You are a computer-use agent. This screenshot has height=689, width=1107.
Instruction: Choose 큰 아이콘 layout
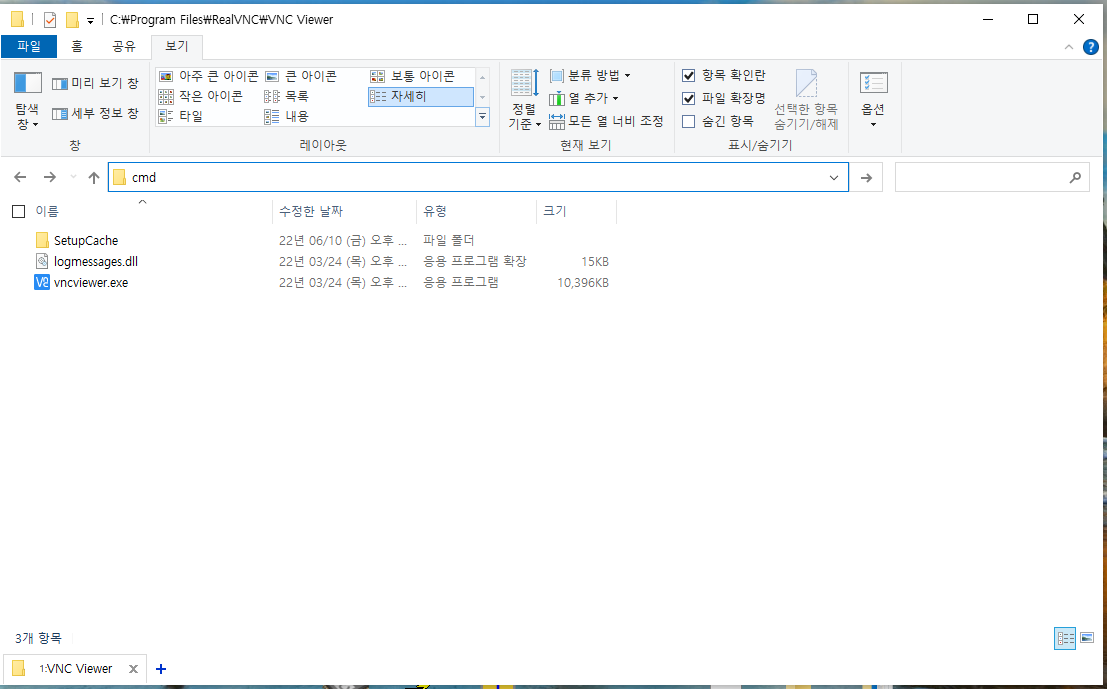pos(301,76)
